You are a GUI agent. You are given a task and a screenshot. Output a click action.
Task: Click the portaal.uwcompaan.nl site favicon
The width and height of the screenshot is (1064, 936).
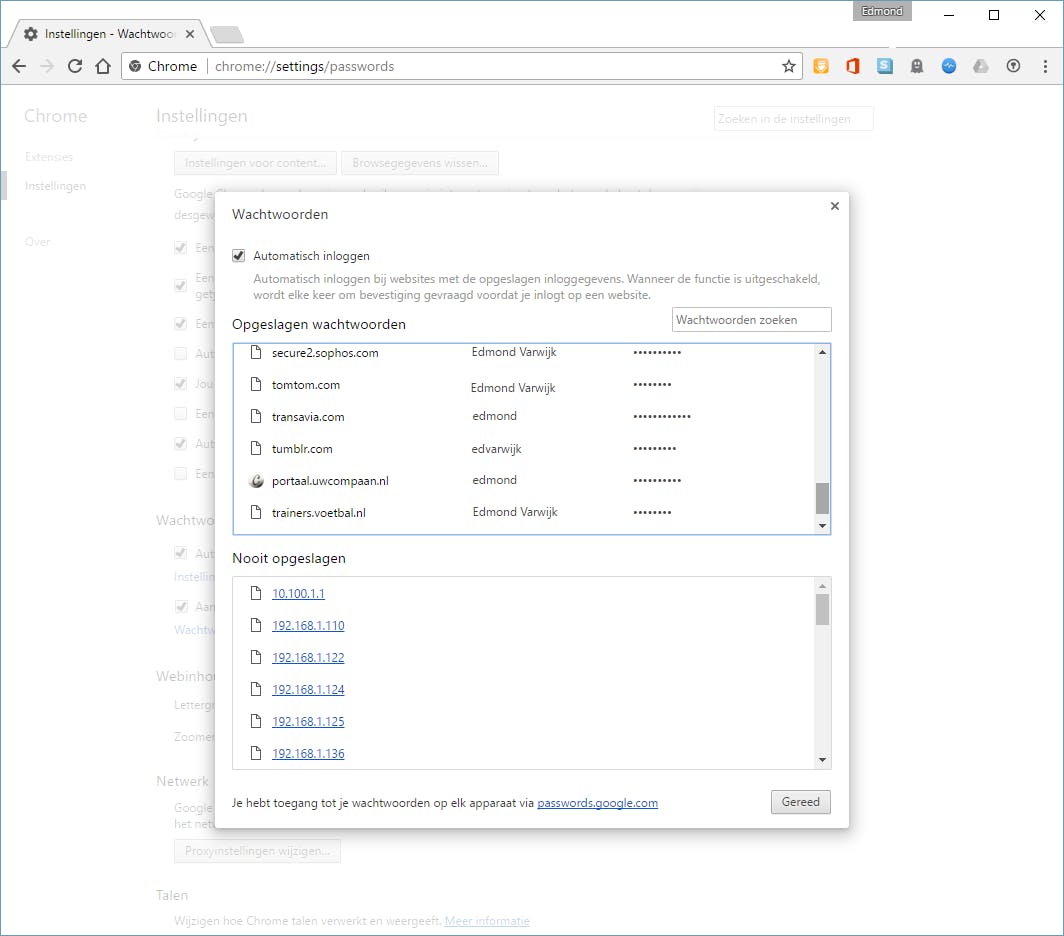click(x=256, y=481)
